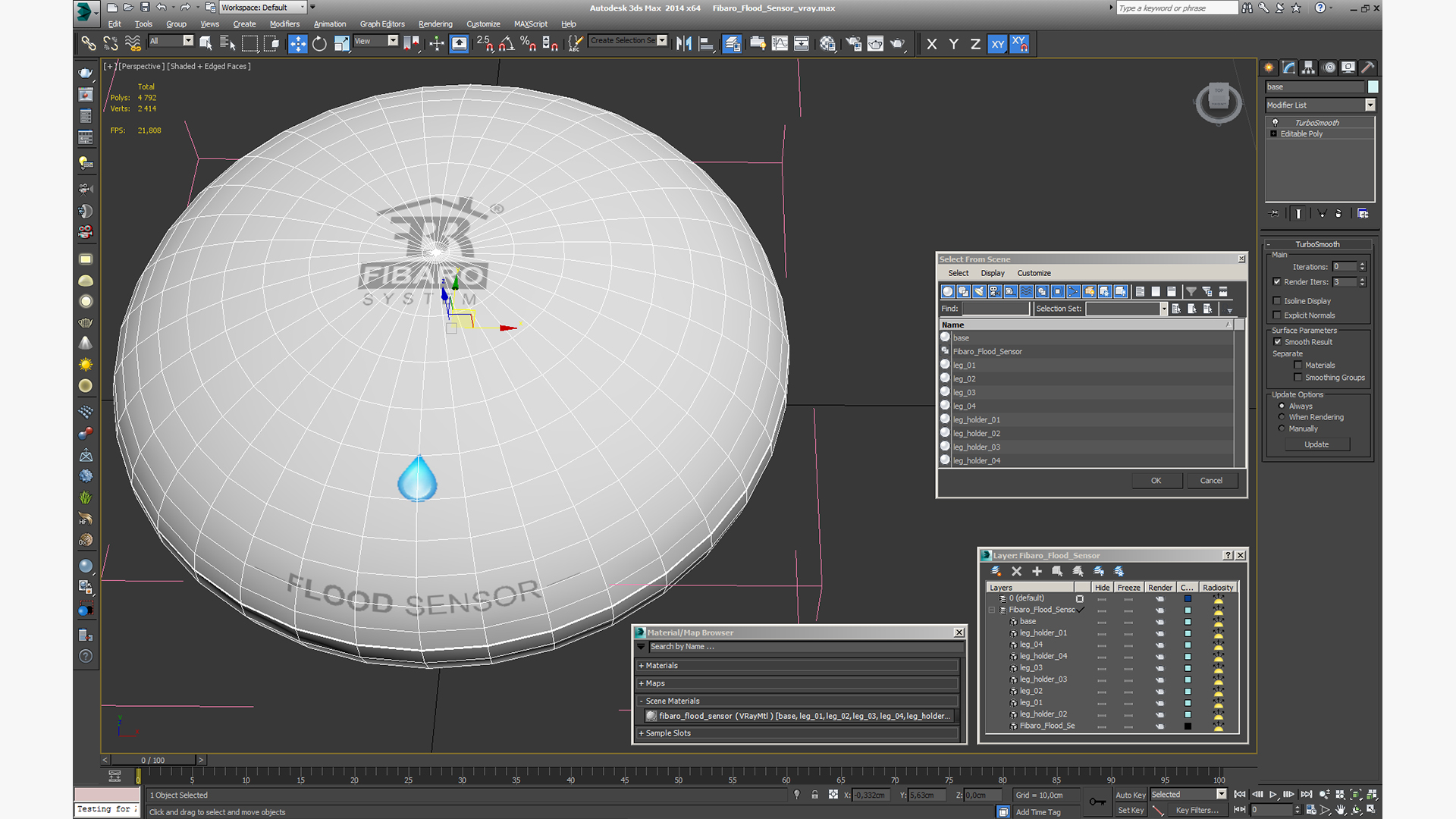Expand the Maps group in browser
This screenshot has width=1456, height=819.
point(798,683)
